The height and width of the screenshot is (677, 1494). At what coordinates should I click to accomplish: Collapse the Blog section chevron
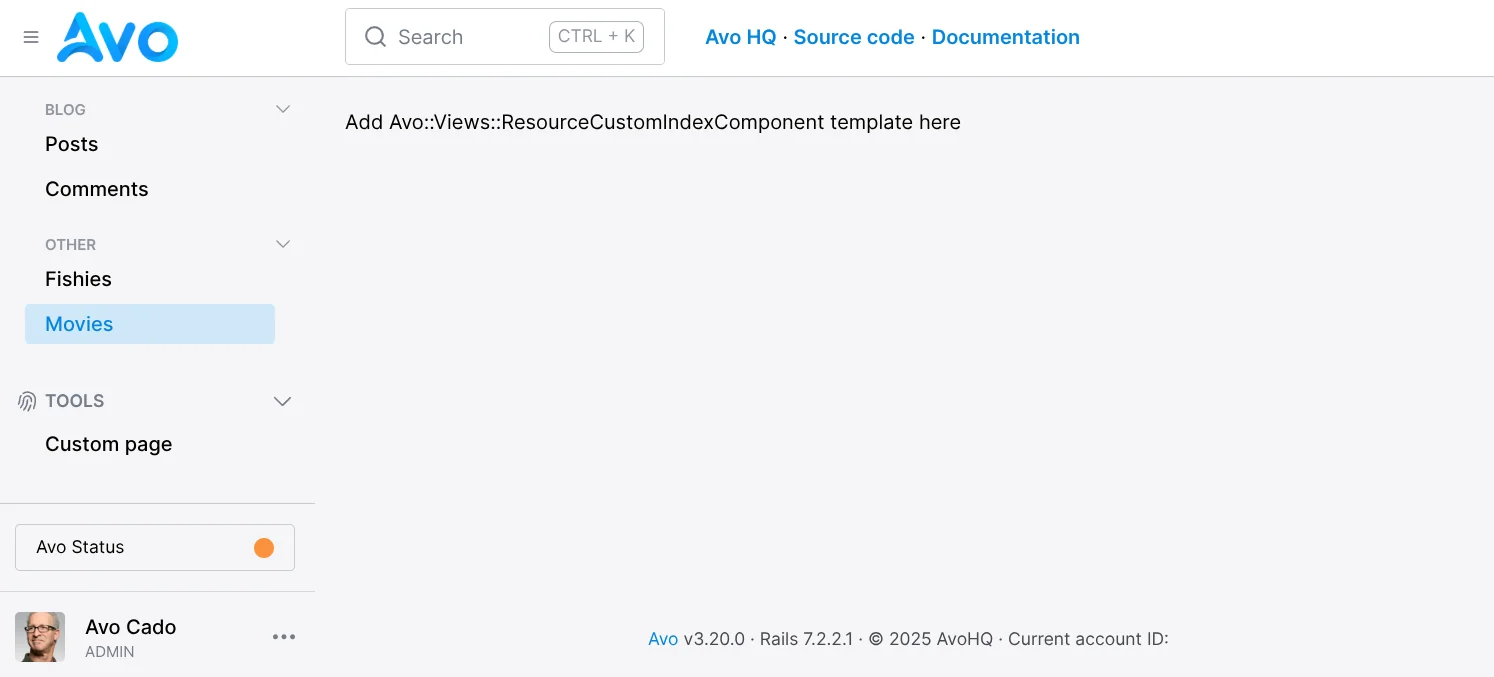point(283,109)
